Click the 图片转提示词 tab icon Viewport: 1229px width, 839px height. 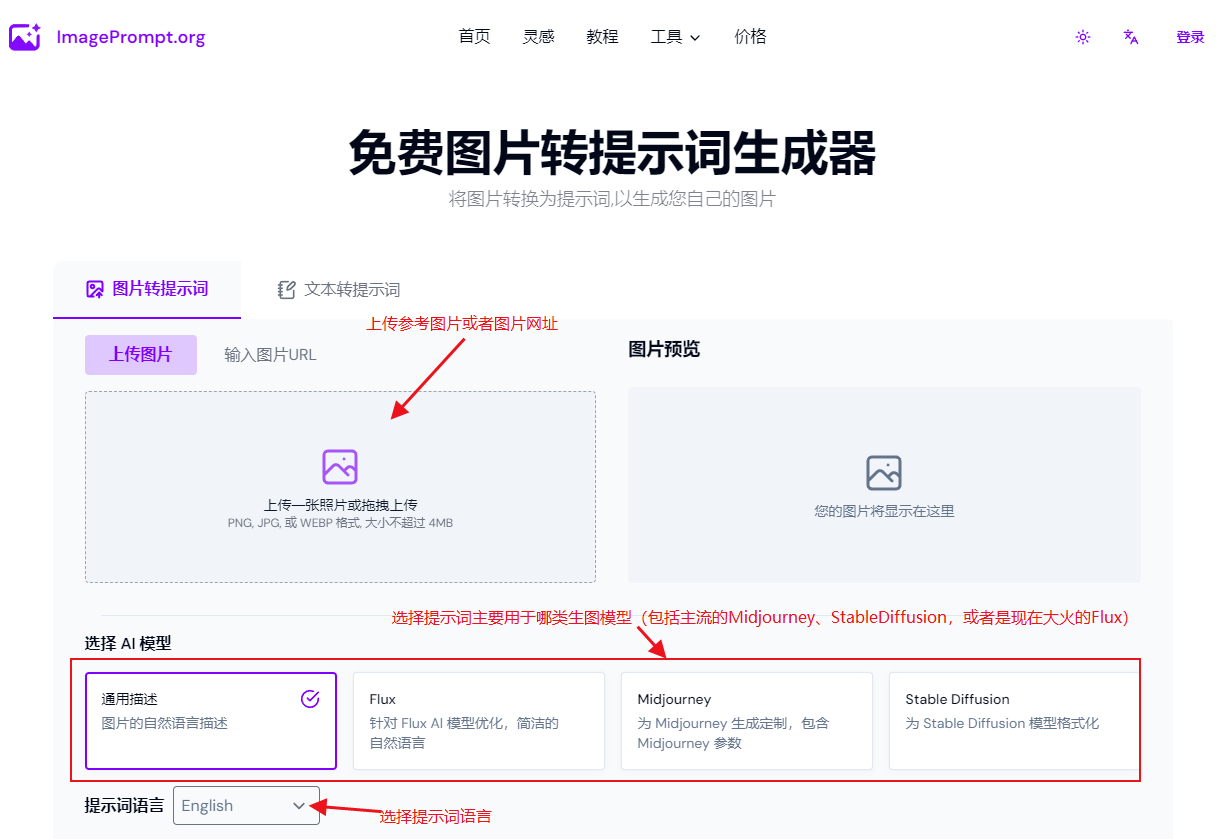click(x=94, y=289)
